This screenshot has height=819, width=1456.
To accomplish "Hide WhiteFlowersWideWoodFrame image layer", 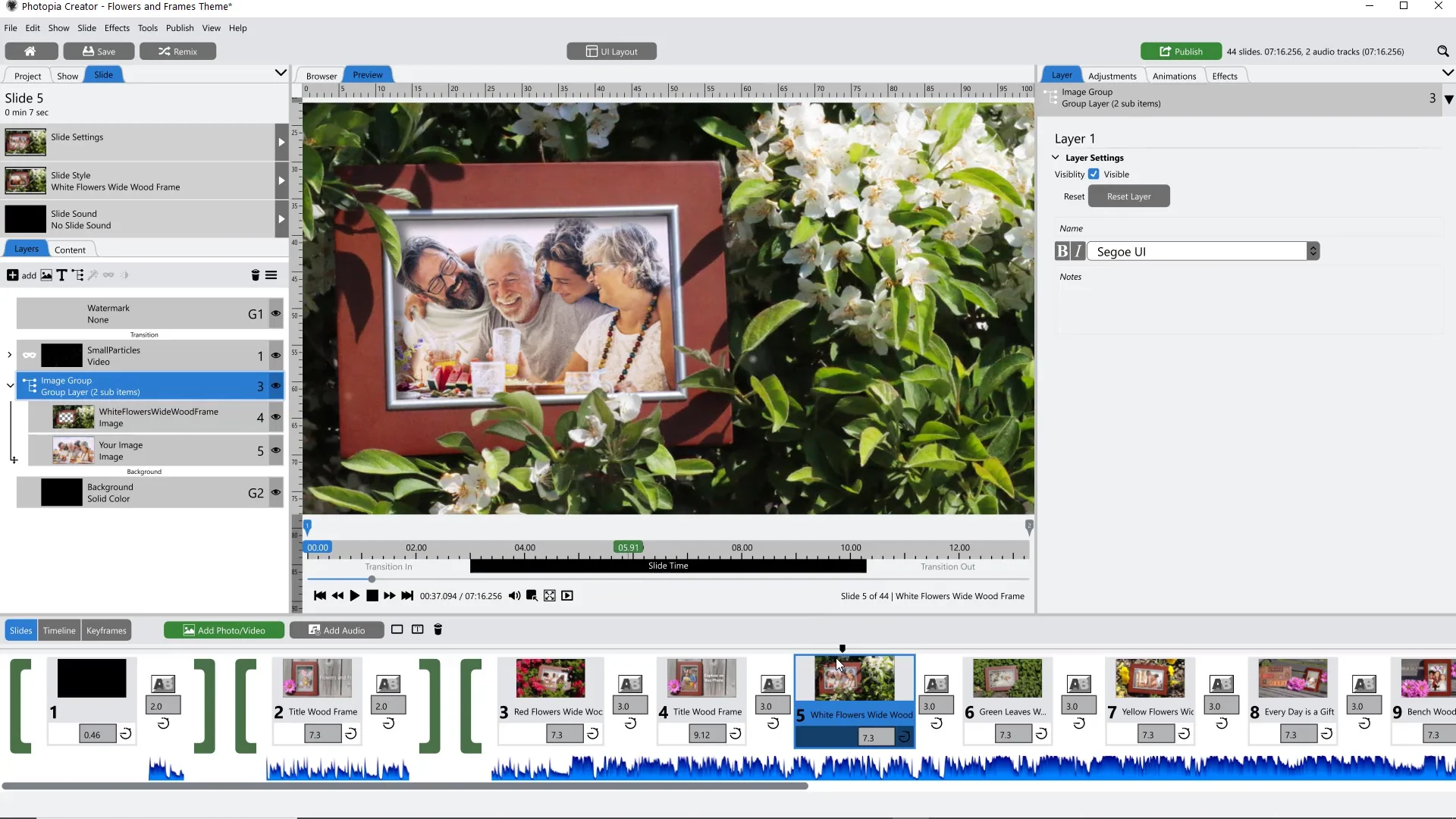I will pyautogui.click(x=276, y=417).
